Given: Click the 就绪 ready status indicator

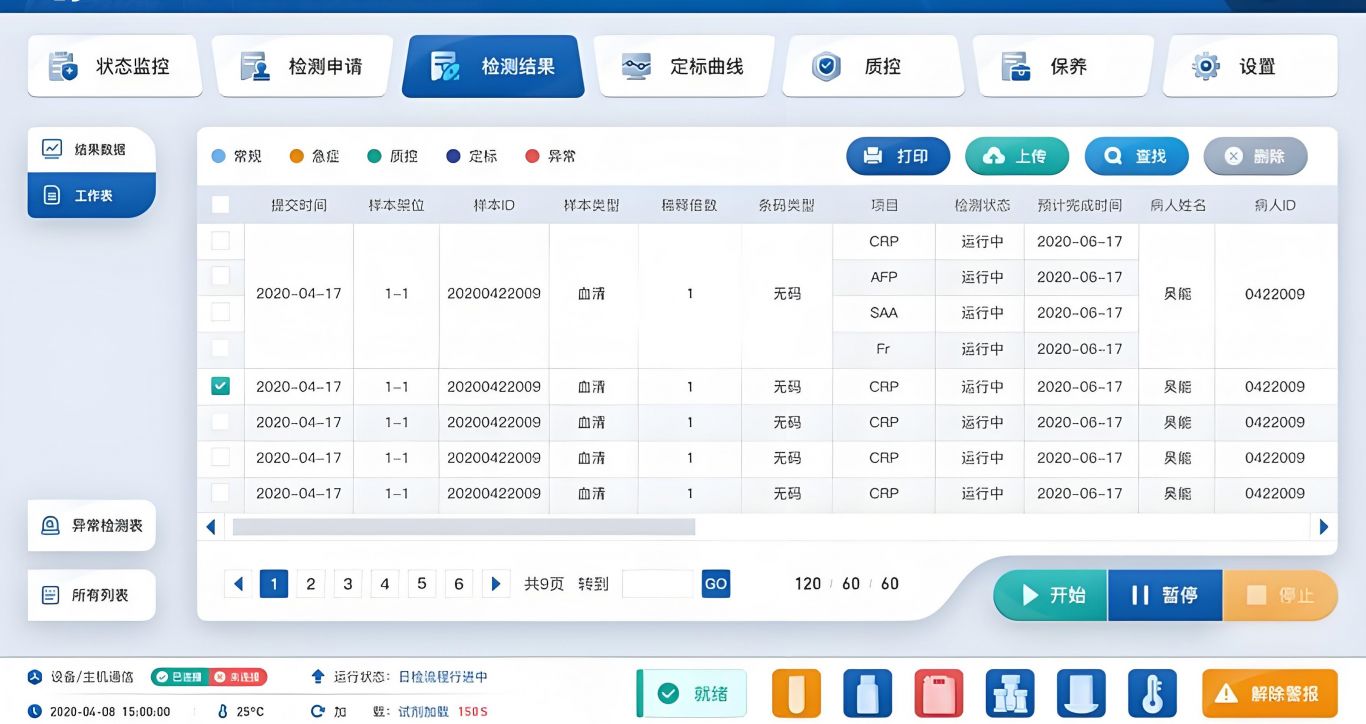Looking at the screenshot, I should (692, 694).
